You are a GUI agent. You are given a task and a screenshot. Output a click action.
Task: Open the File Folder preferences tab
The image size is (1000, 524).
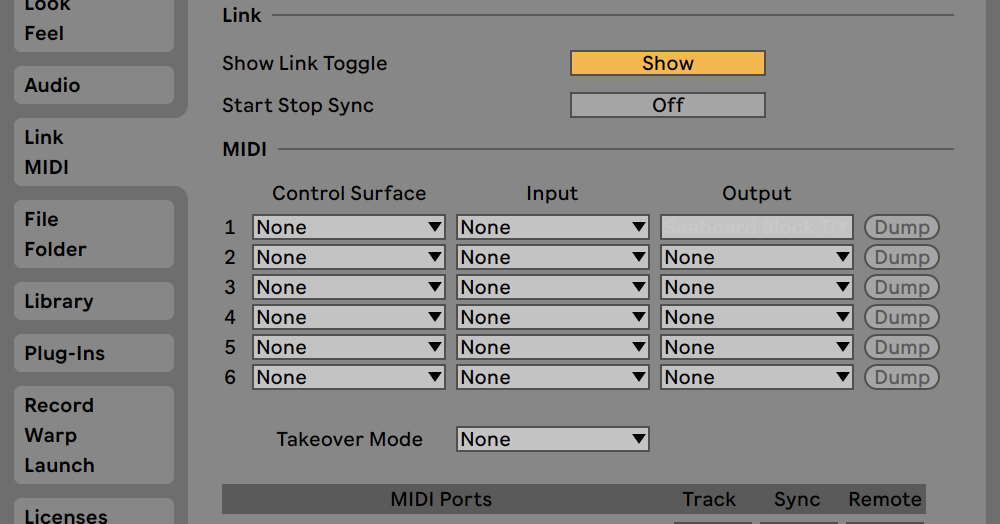[93, 234]
